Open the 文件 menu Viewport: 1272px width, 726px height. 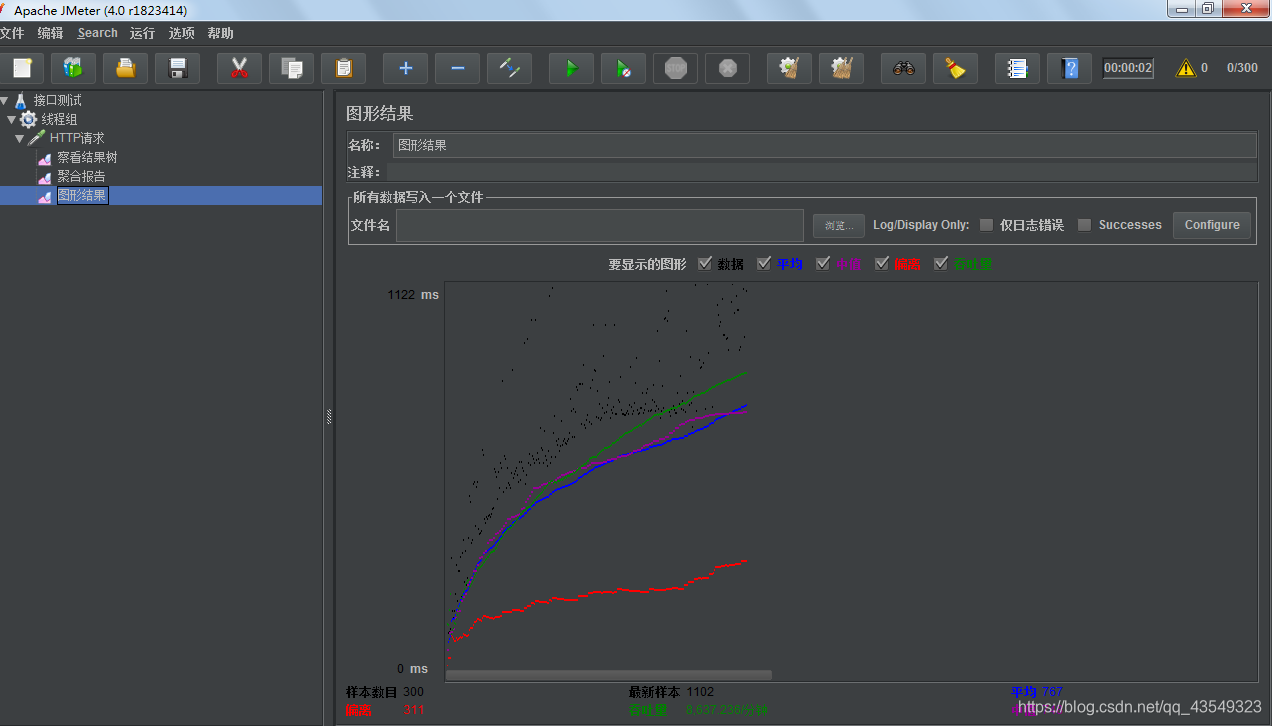11,33
